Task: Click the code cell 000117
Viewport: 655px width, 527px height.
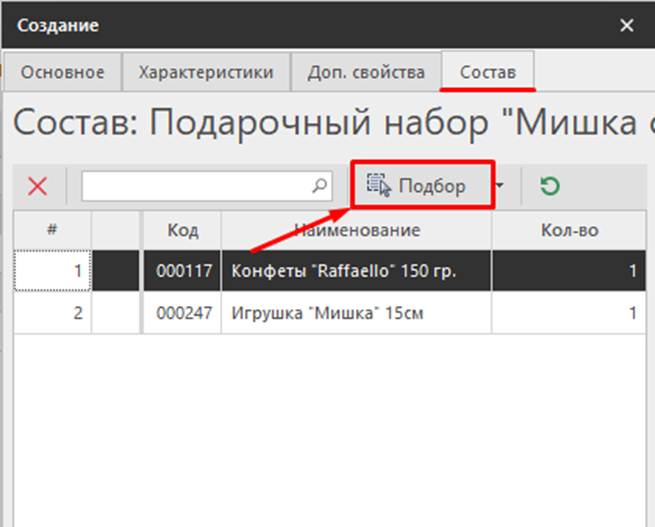Action: click(x=182, y=271)
